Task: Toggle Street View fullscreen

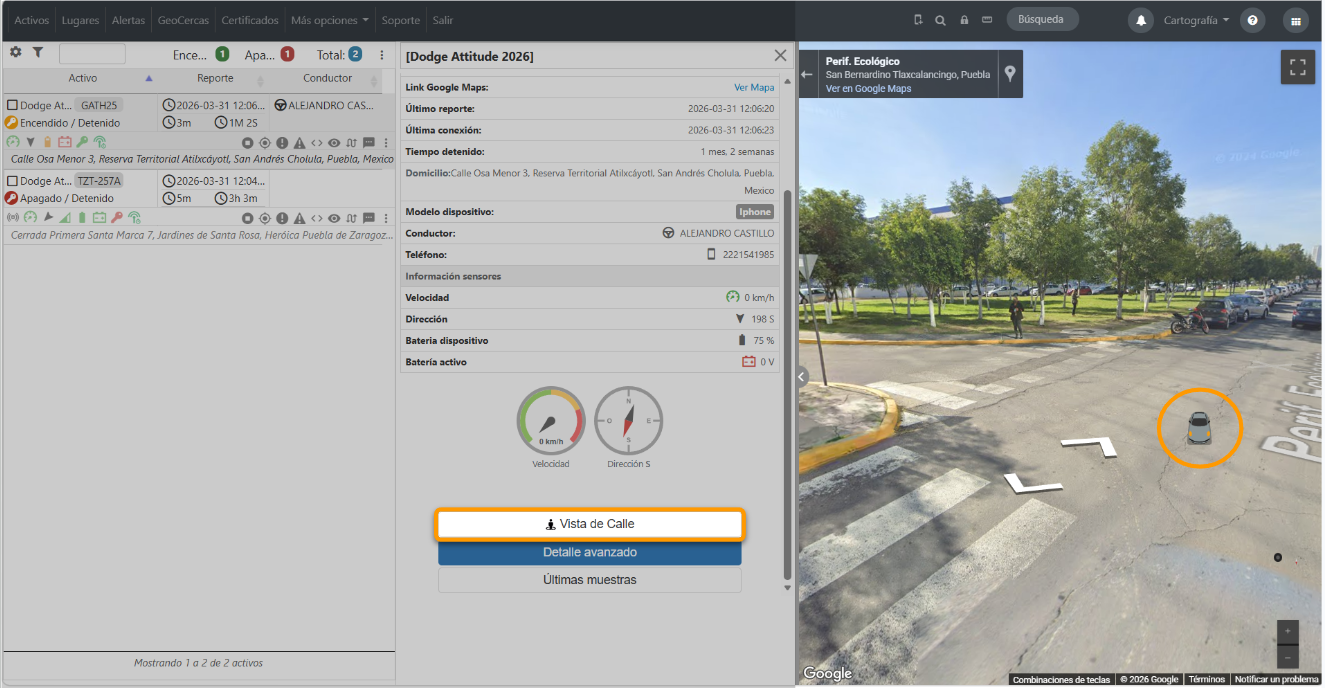Action: click(x=1298, y=67)
